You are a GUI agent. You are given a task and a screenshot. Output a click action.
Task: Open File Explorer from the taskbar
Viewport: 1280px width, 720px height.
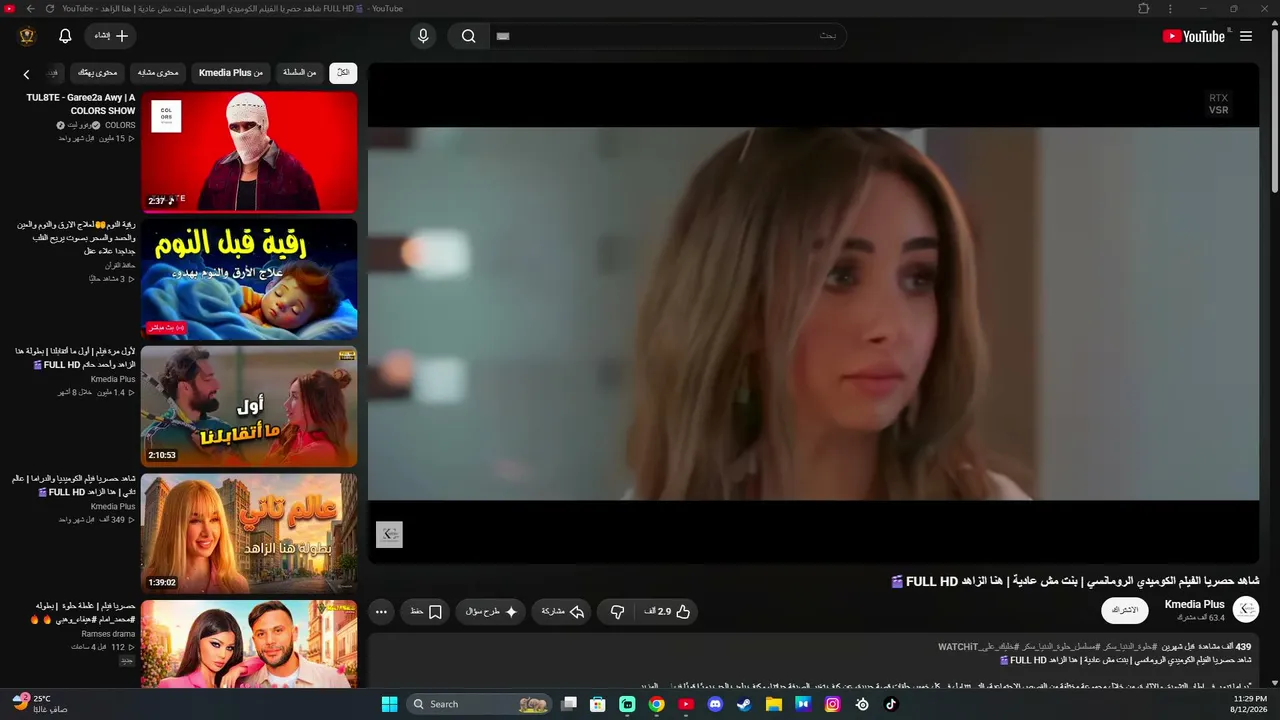pyautogui.click(x=773, y=704)
